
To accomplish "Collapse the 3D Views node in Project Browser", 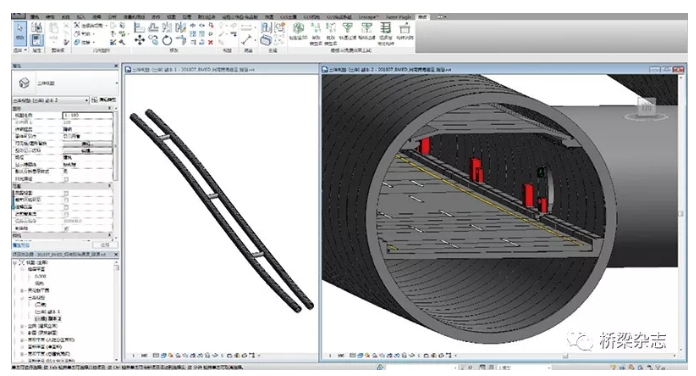I will [x=22, y=297].
